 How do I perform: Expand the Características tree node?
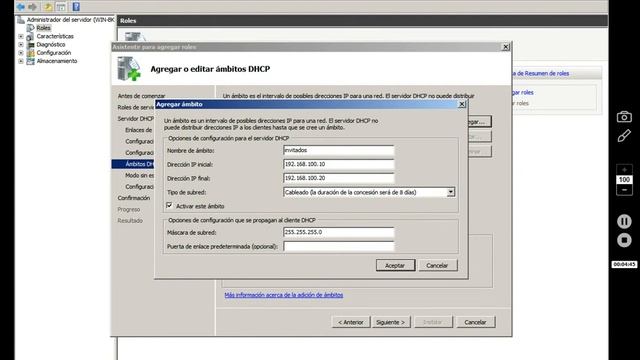point(21,36)
